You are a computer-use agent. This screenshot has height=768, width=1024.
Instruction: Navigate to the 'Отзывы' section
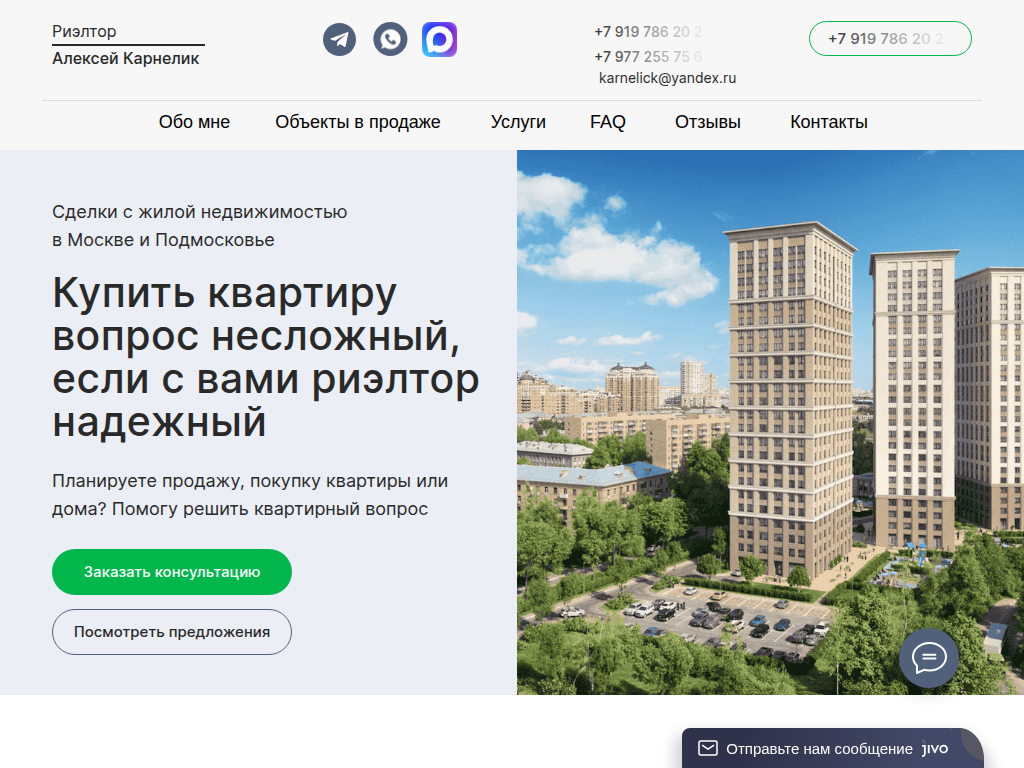707,122
